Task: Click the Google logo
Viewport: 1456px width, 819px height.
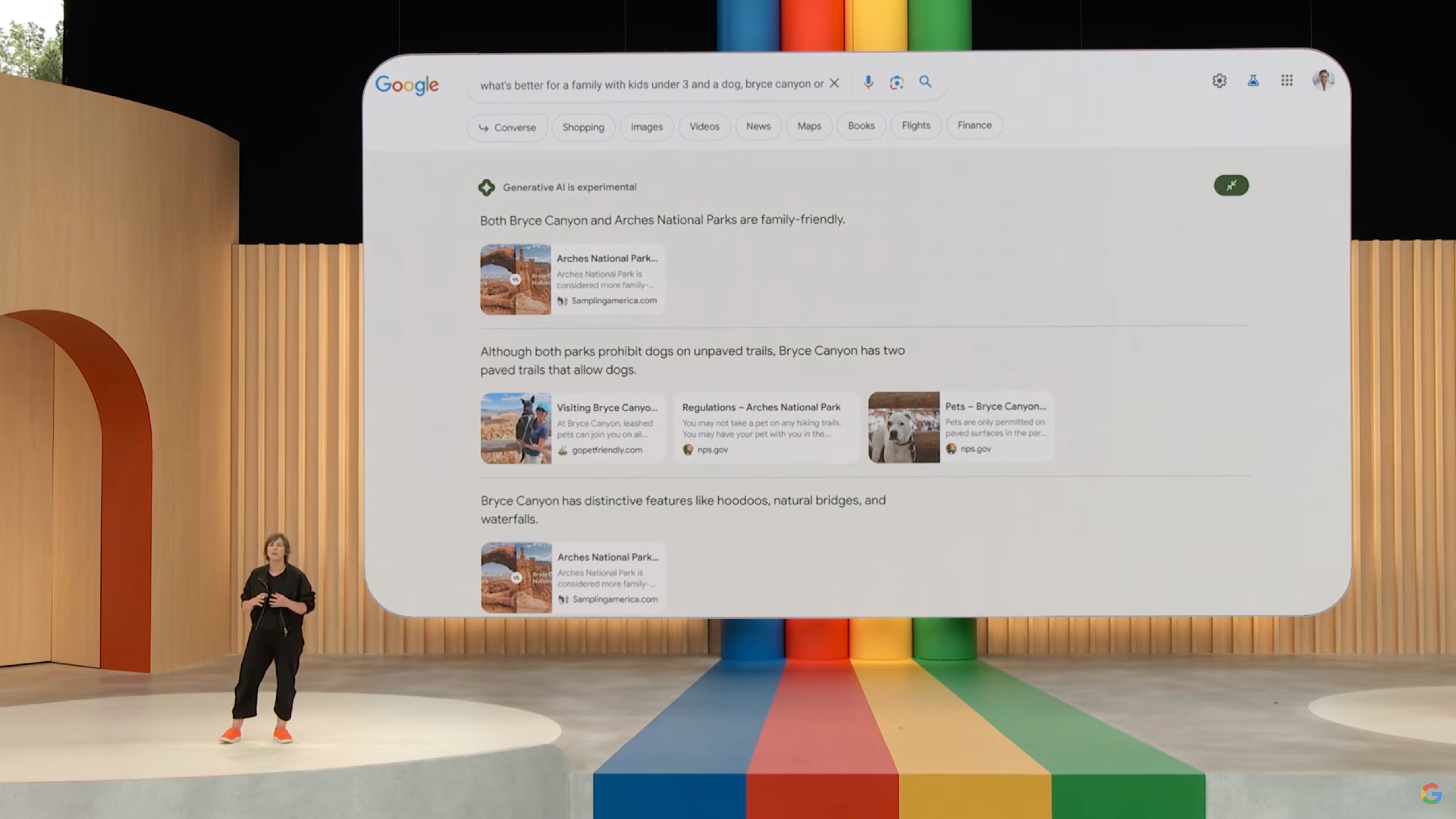Action: (406, 85)
